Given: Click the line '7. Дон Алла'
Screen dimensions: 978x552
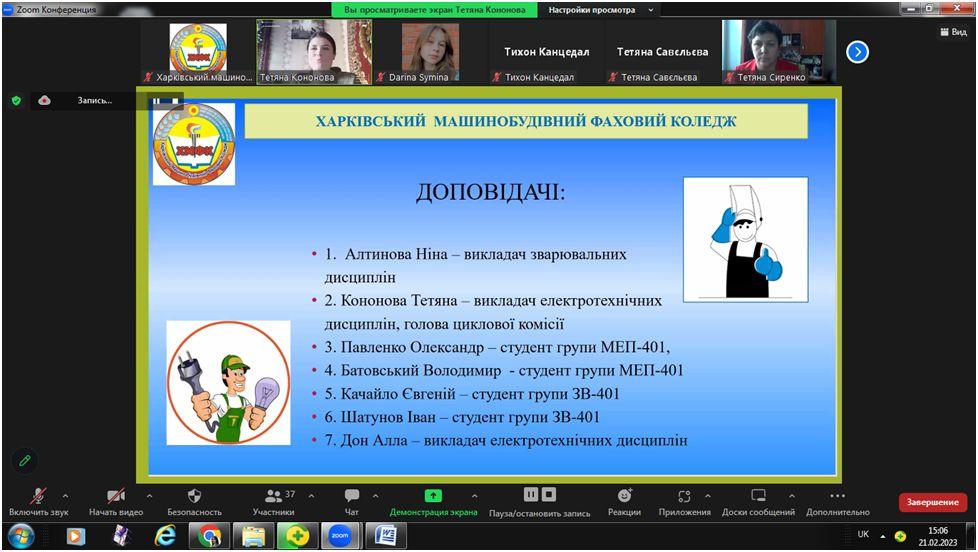Looking at the screenshot, I should [x=505, y=440].
